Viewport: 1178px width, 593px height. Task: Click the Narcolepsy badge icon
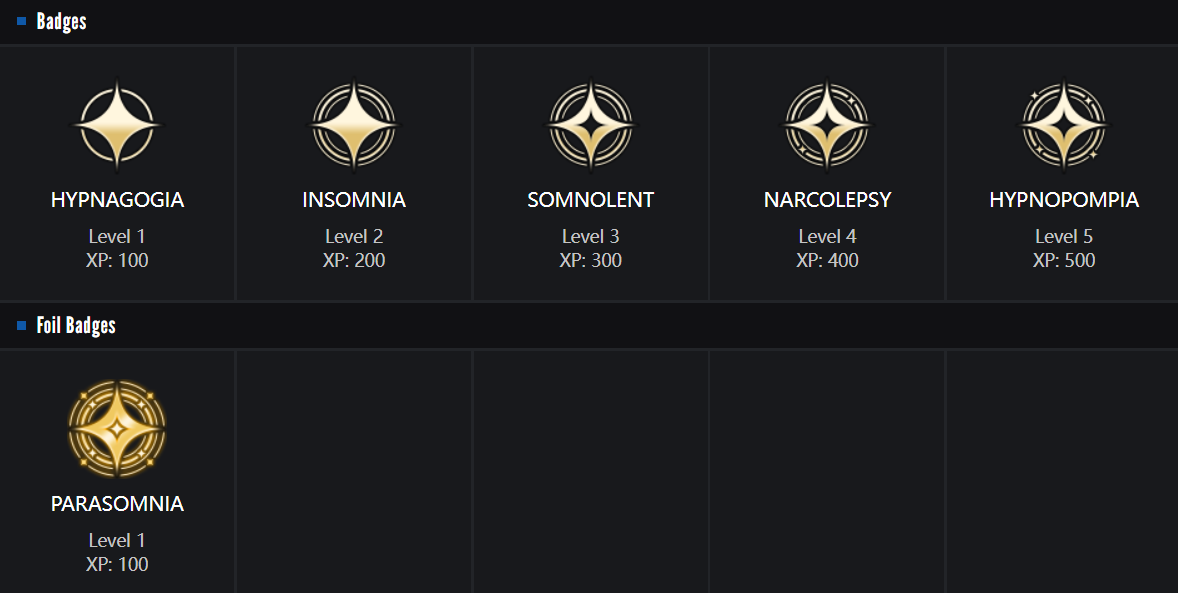point(827,127)
